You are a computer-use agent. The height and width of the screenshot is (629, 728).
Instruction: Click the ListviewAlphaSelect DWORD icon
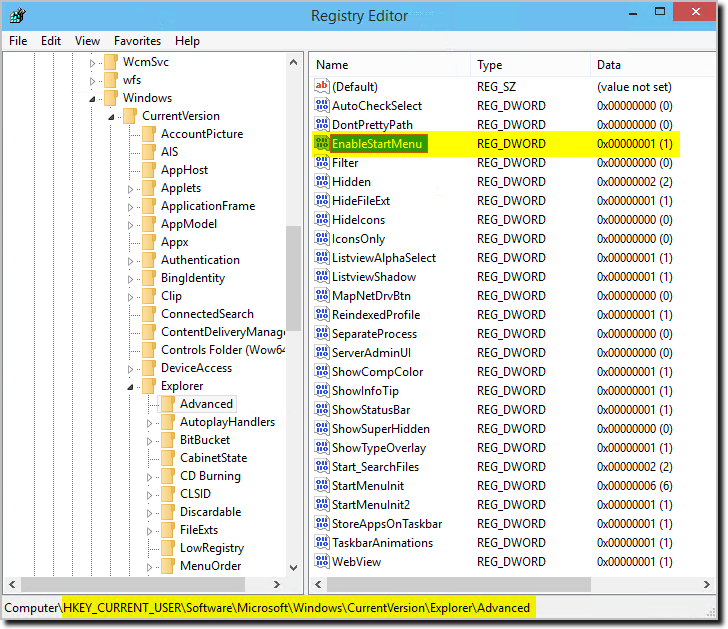click(321, 258)
